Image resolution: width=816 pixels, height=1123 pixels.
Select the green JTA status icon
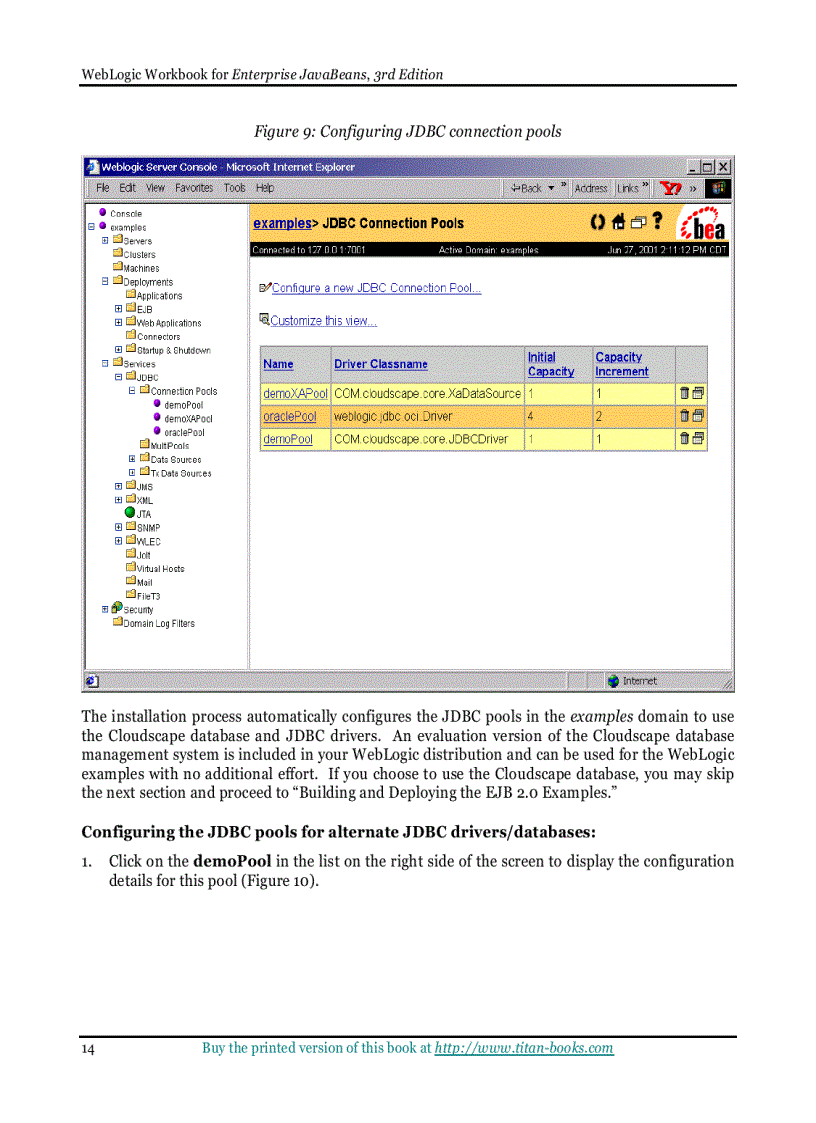pos(128,514)
